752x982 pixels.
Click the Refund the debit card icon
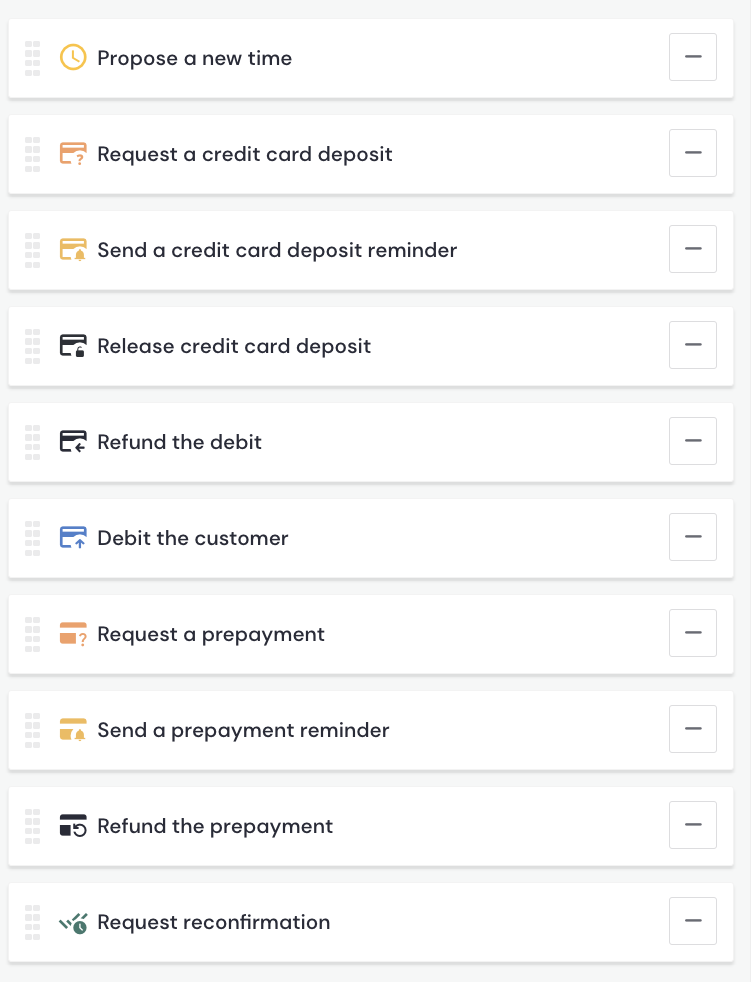(x=73, y=442)
